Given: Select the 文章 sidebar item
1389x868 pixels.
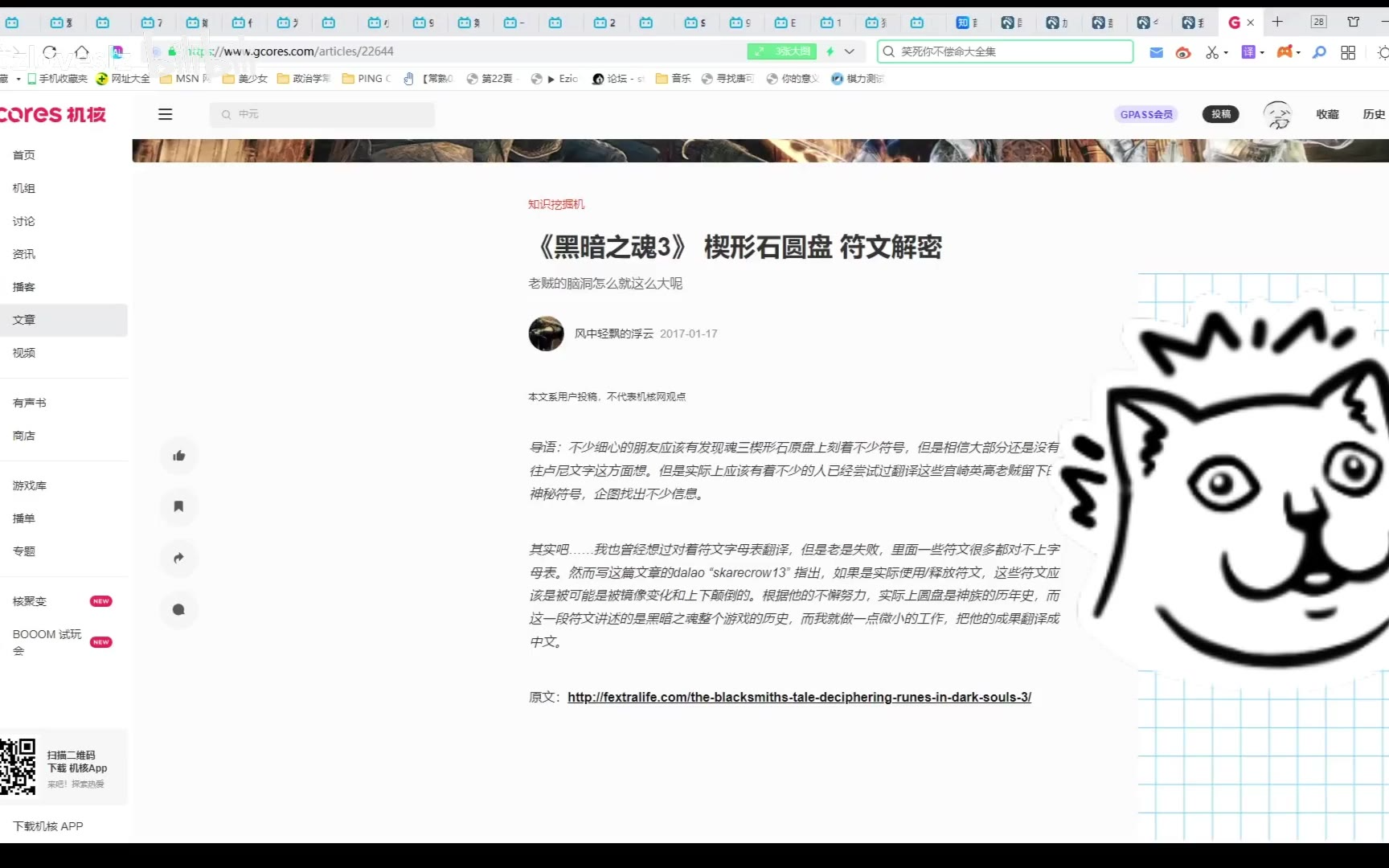Looking at the screenshot, I should point(64,320).
